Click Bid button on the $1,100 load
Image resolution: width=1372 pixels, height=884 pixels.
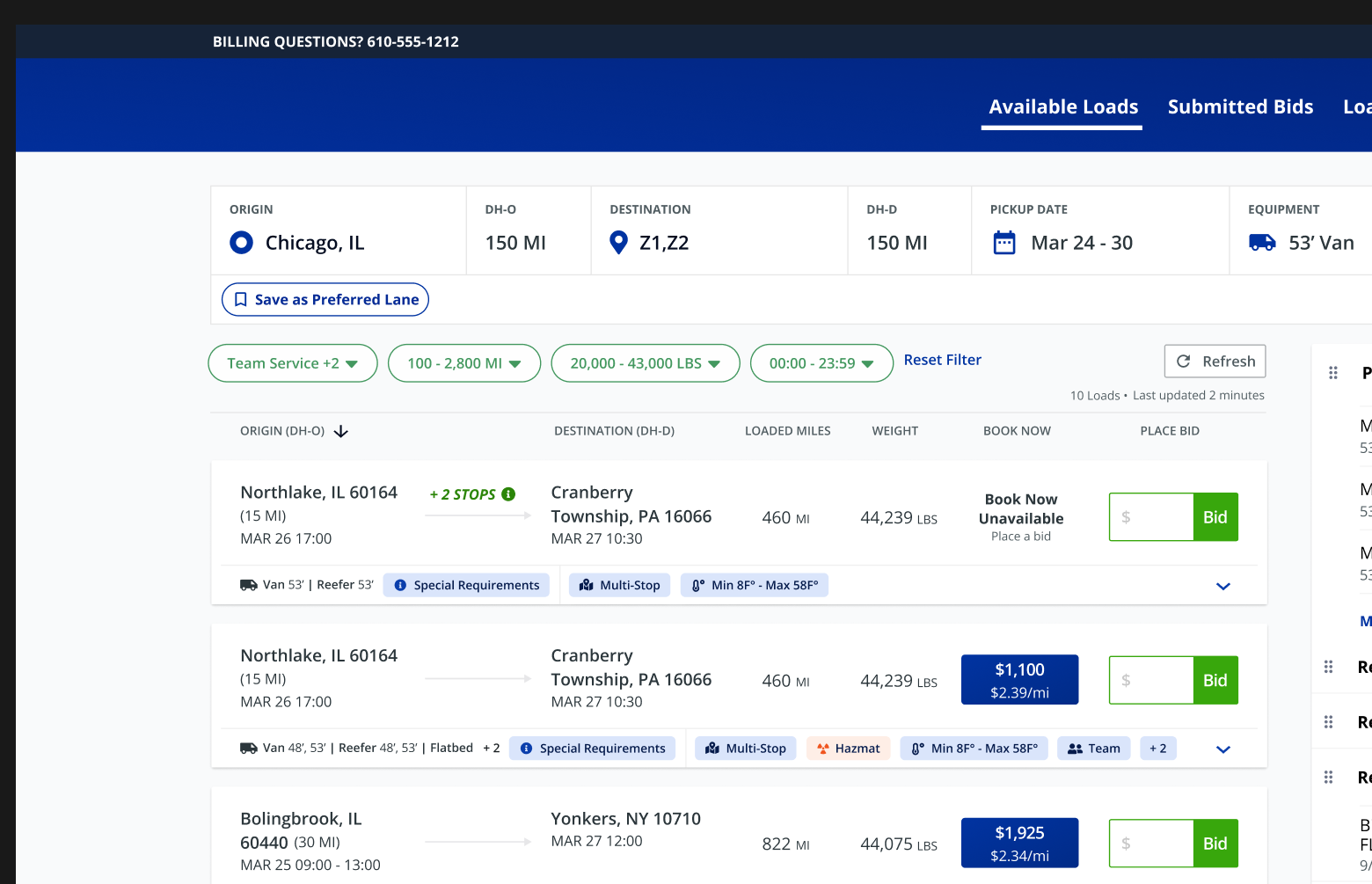1215,680
